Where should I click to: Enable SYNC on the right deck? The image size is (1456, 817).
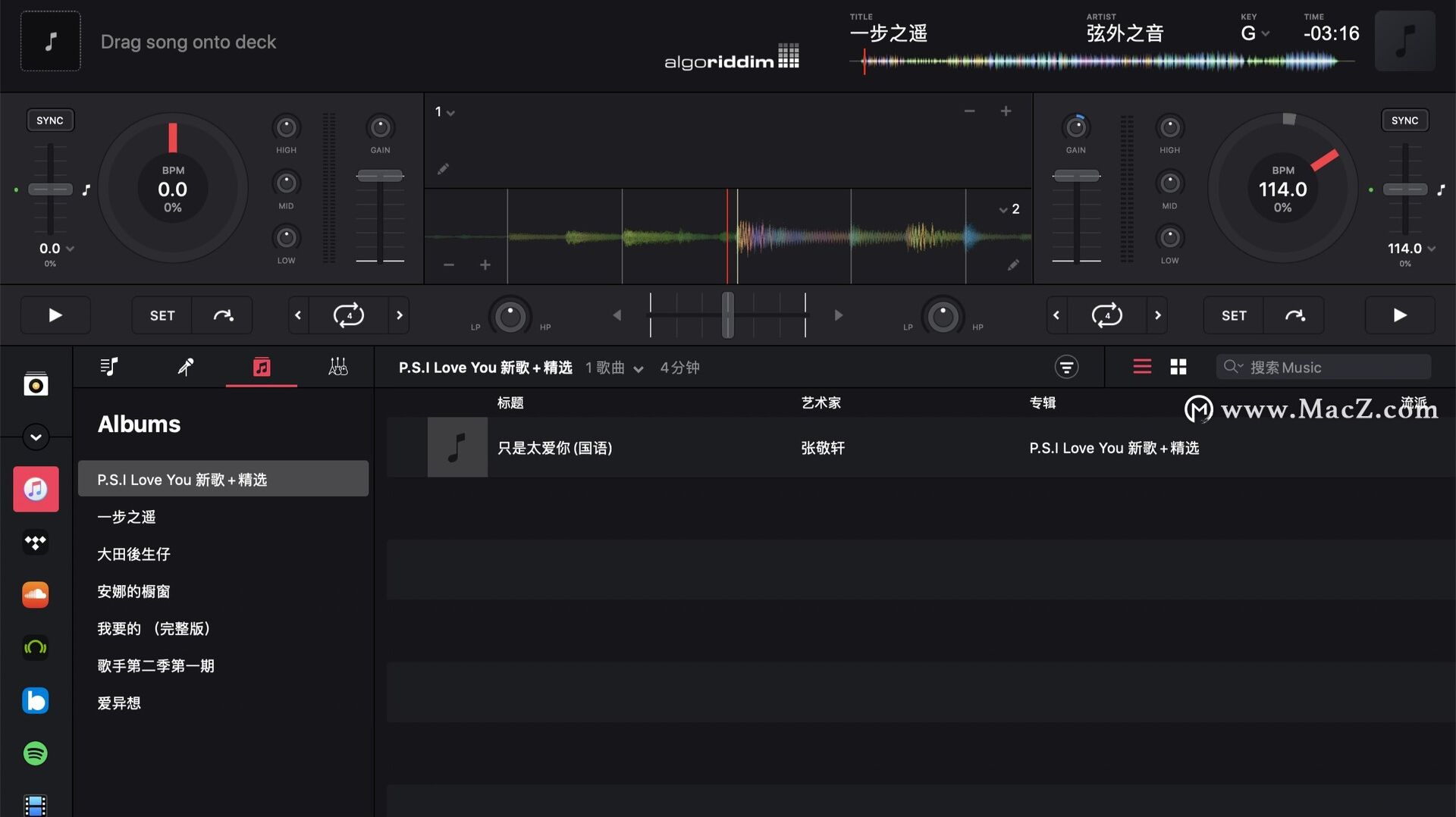pyautogui.click(x=1404, y=120)
